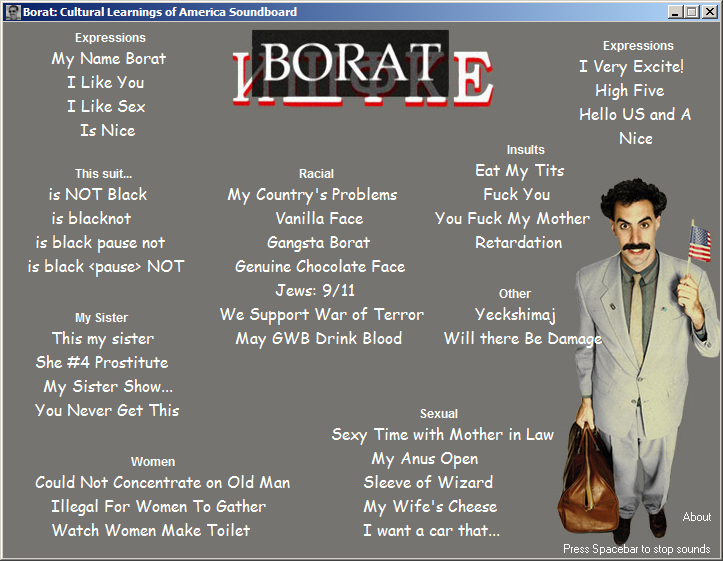Play the 'My Wife's Cheese' clip
The height and width of the screenshot is (561, 723).
(x=430, y=507)
